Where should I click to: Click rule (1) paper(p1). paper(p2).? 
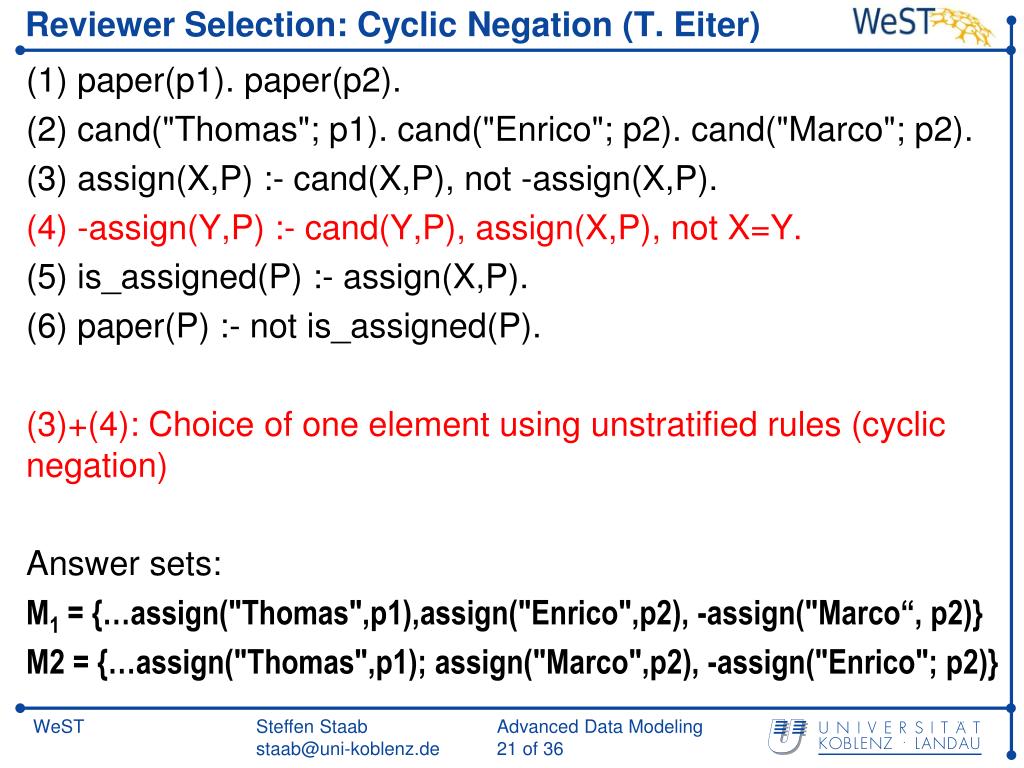pos(214,82)
